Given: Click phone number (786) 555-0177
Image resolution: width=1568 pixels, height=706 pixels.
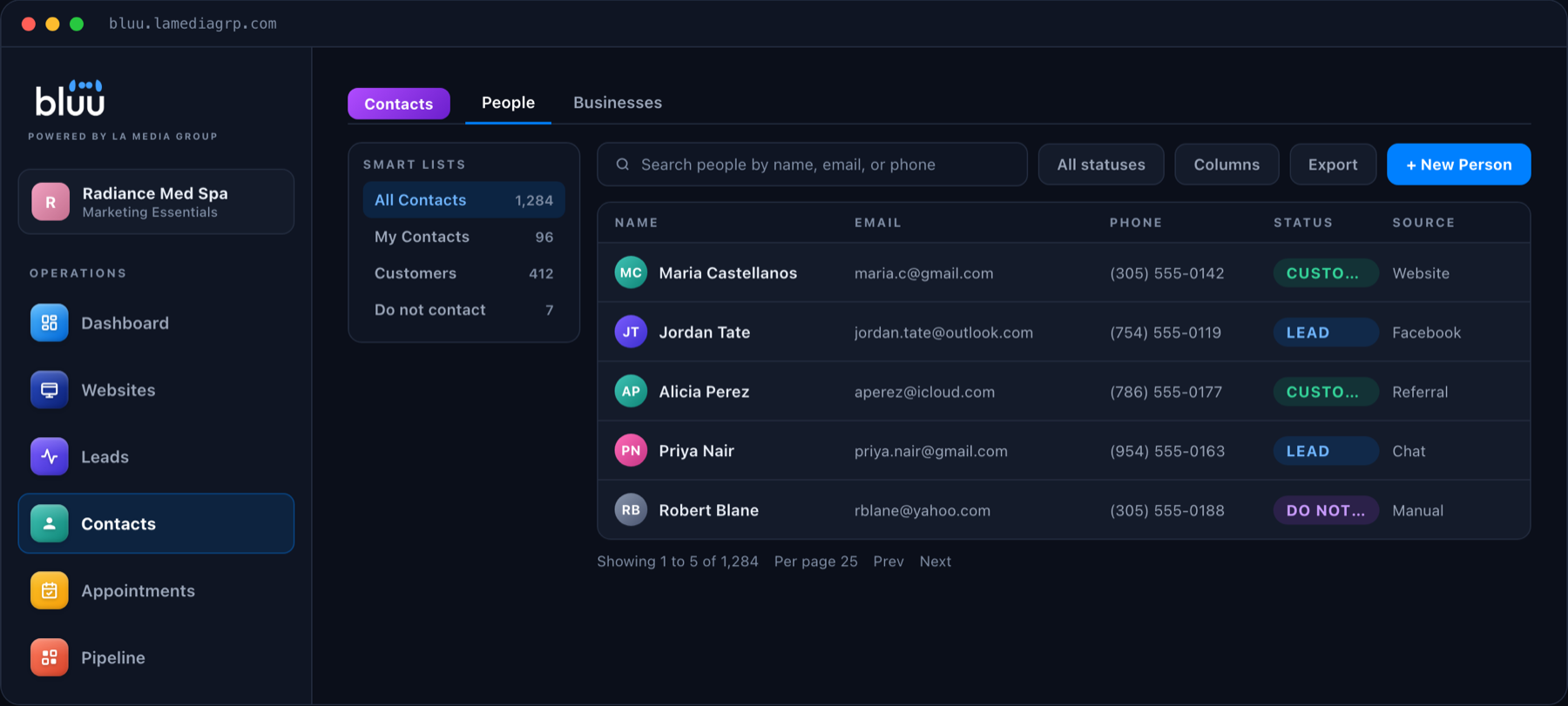Looking at the screenshot, I should [1166, 392].
